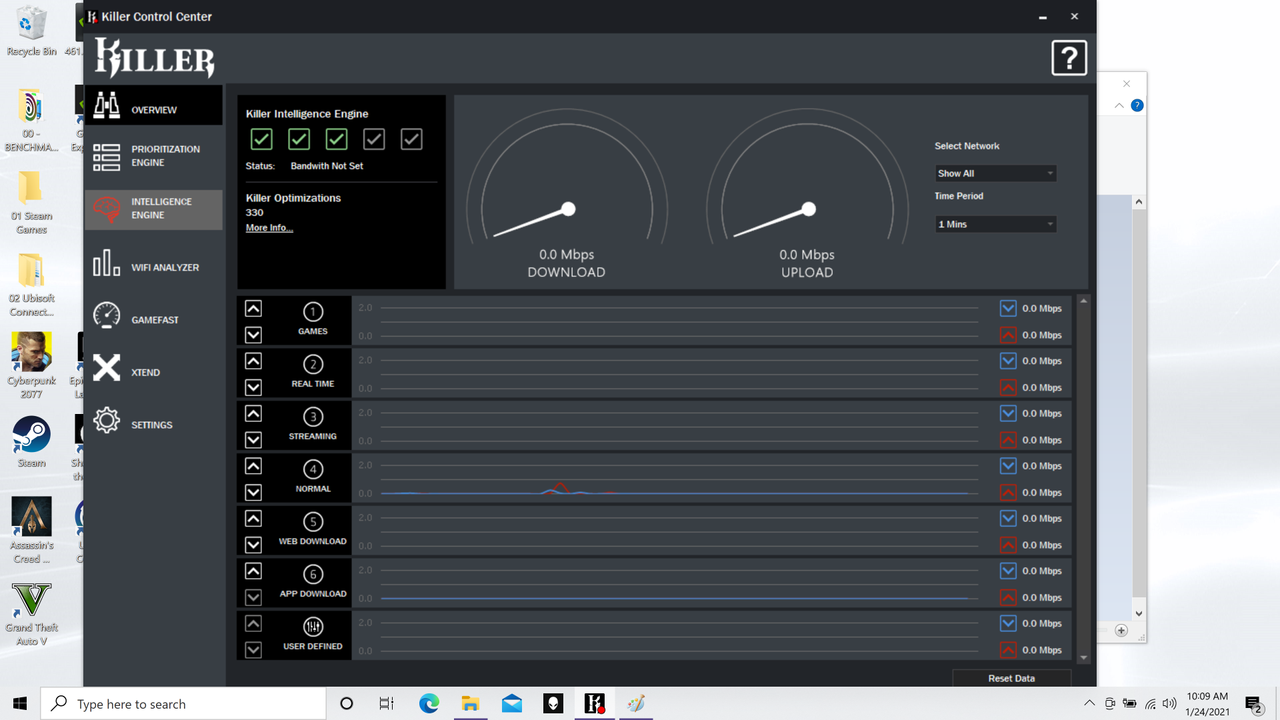
Task: Select the Intelligence Engine brain icon
Action: click(107, 209)
